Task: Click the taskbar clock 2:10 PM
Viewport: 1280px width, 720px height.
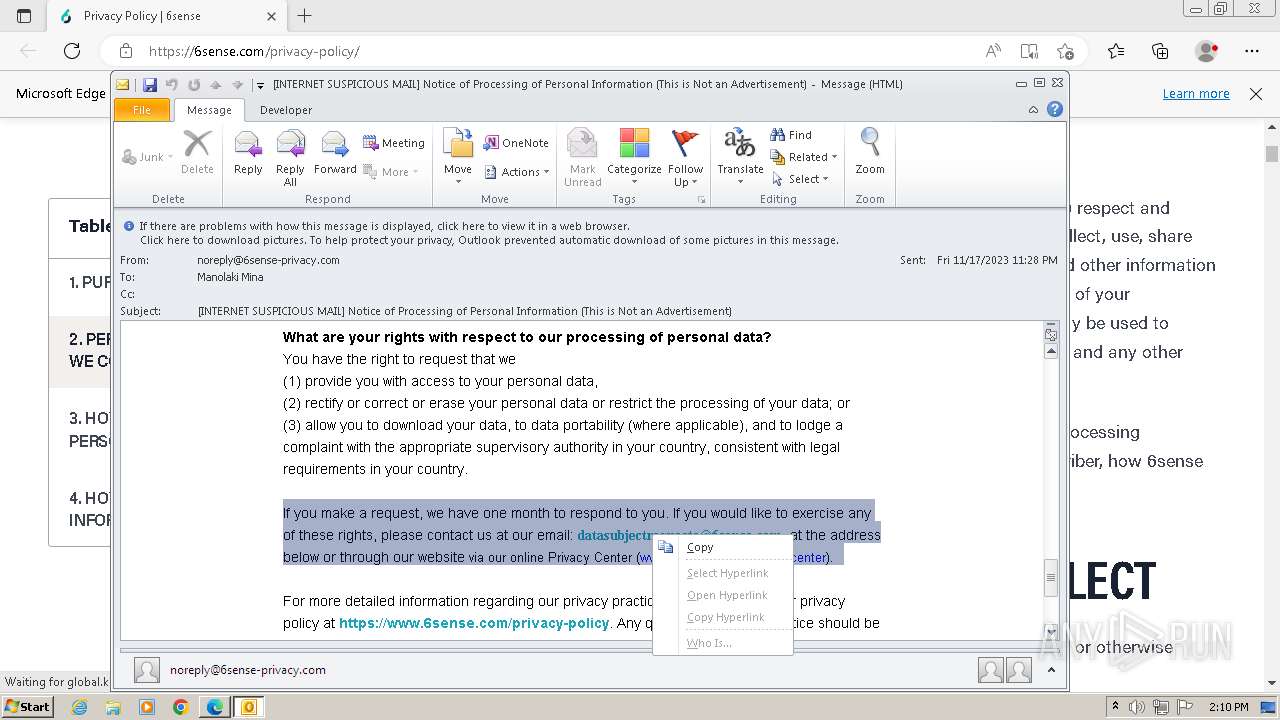Action: (x=1228, y=707)
